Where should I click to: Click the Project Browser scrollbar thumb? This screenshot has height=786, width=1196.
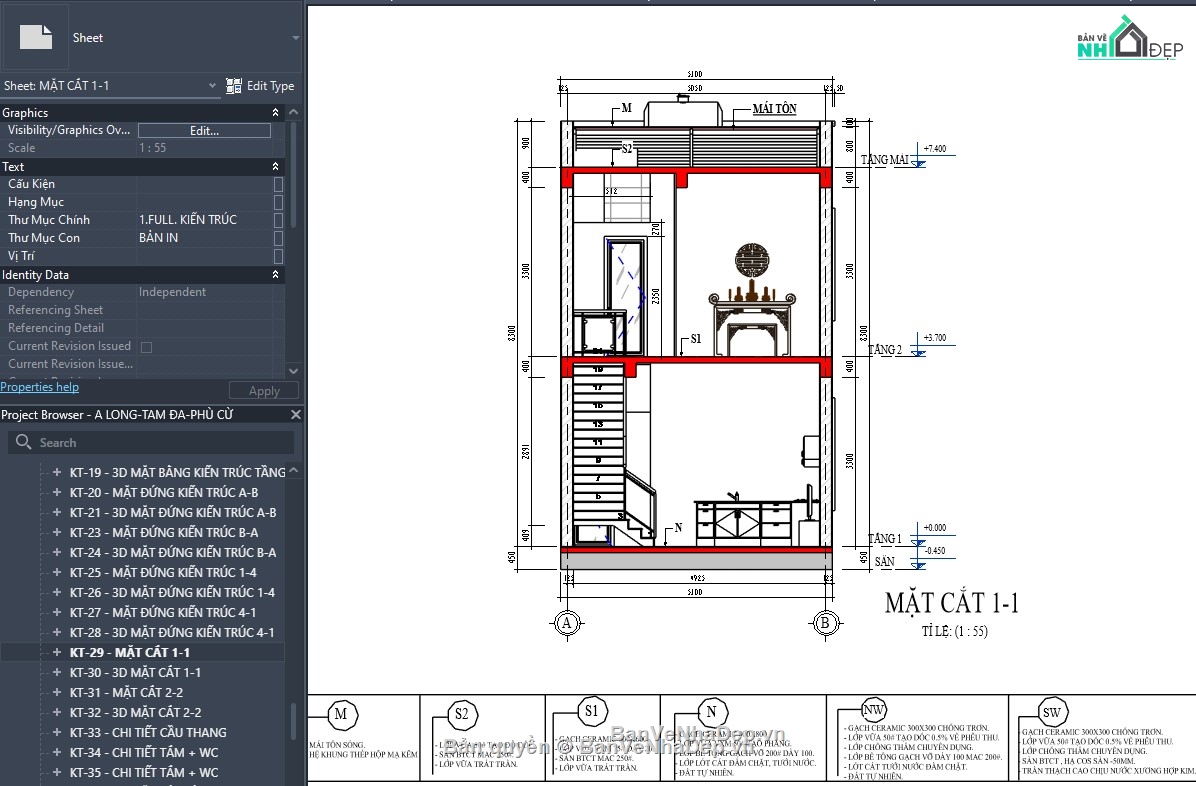point(294,721)
